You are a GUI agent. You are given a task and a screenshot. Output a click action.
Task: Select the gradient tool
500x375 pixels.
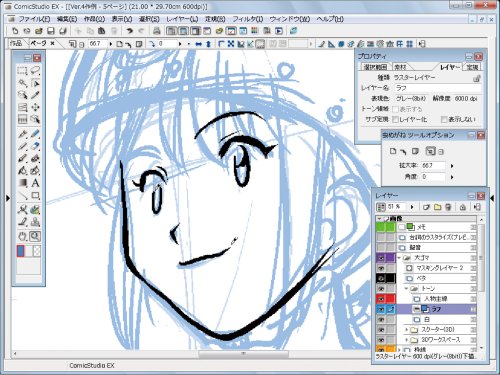coord(22,183)
